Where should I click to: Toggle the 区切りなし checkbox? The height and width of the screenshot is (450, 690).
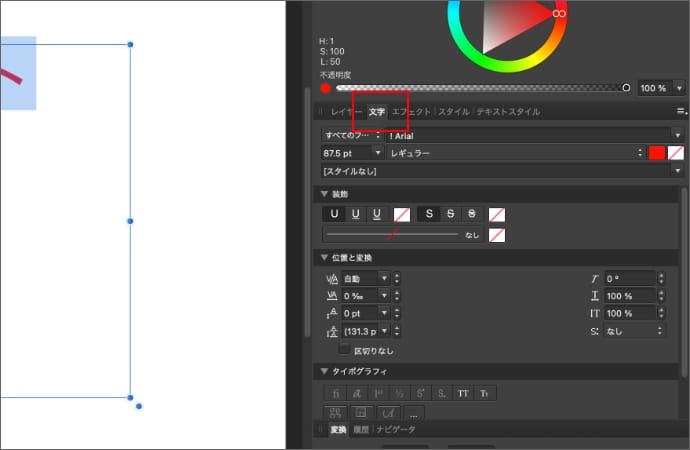[x=345, y=350]
